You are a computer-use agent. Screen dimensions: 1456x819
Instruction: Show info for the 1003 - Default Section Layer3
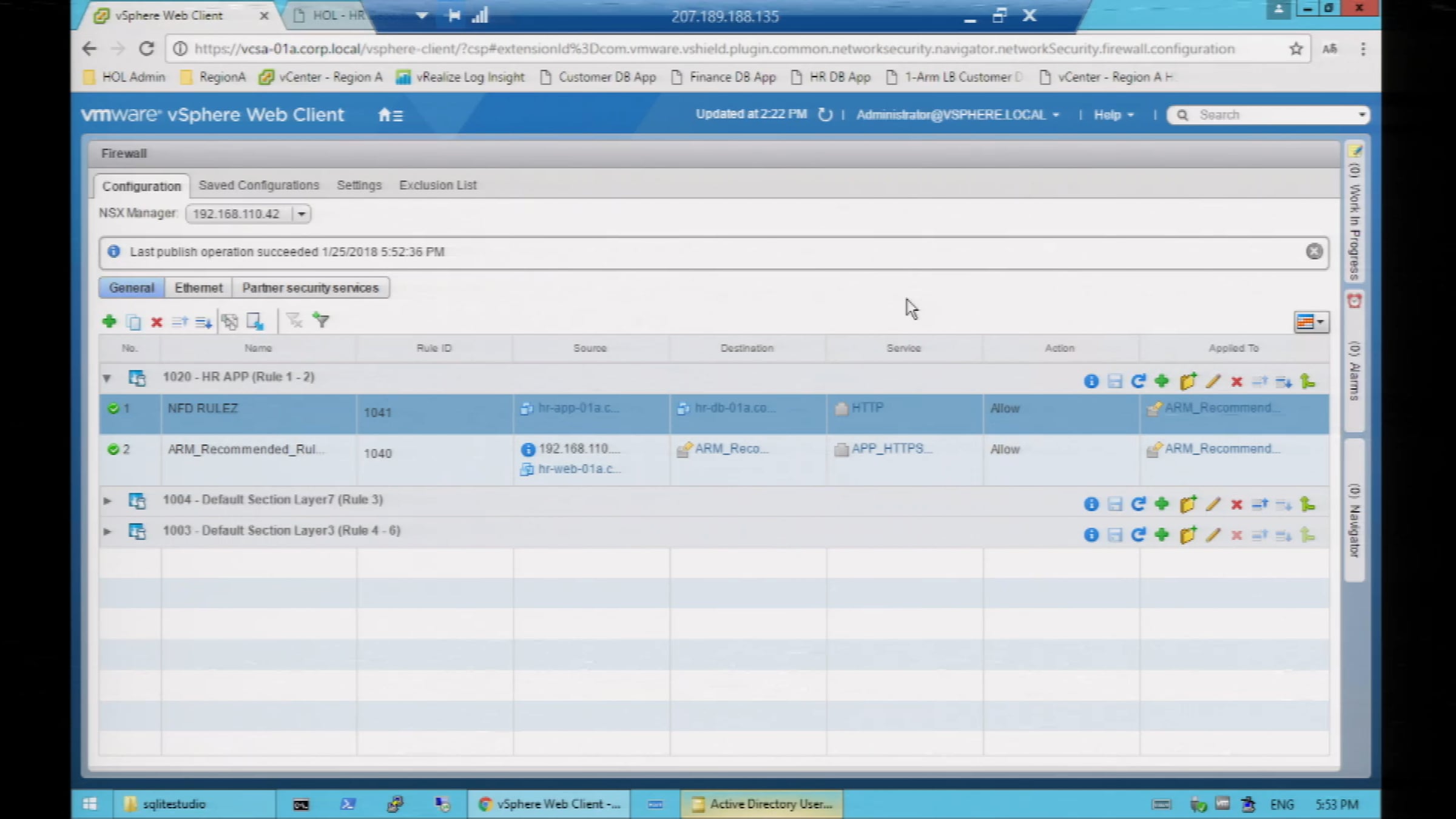pyautogui.click(x=1091, y=535)
